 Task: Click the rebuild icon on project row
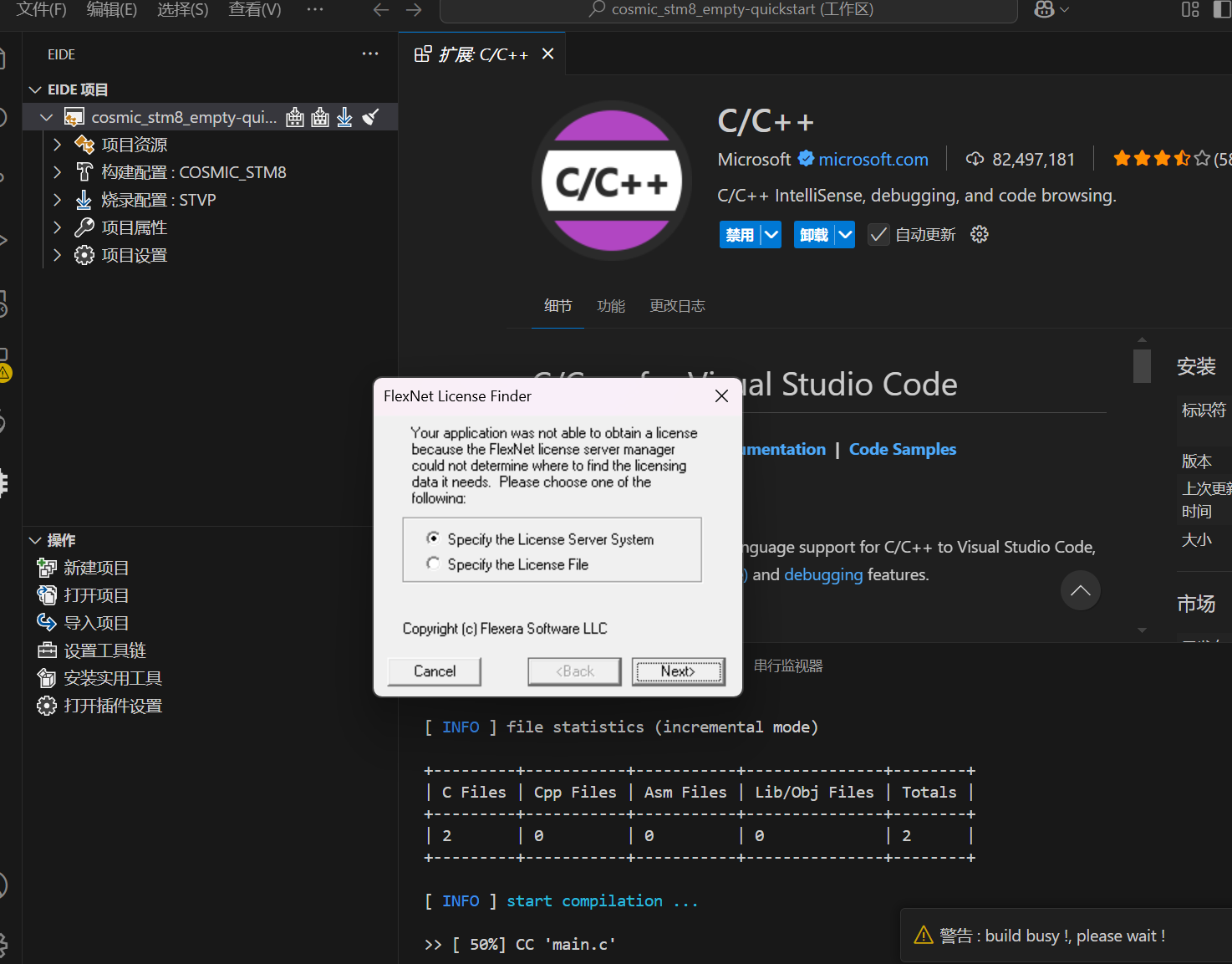(320, 117)
